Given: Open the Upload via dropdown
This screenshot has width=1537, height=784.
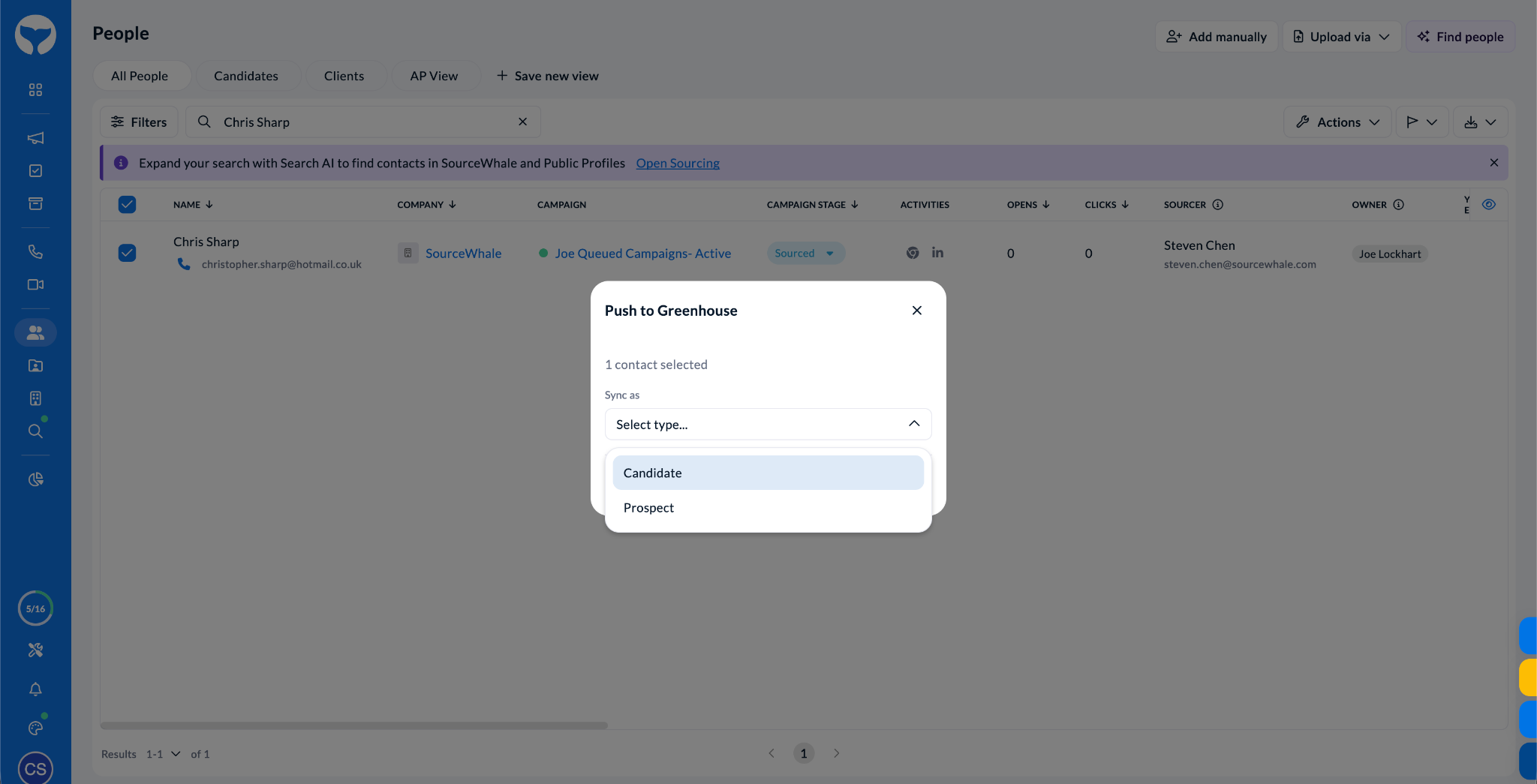Looking at the screenshot, I should [1342, 37].
